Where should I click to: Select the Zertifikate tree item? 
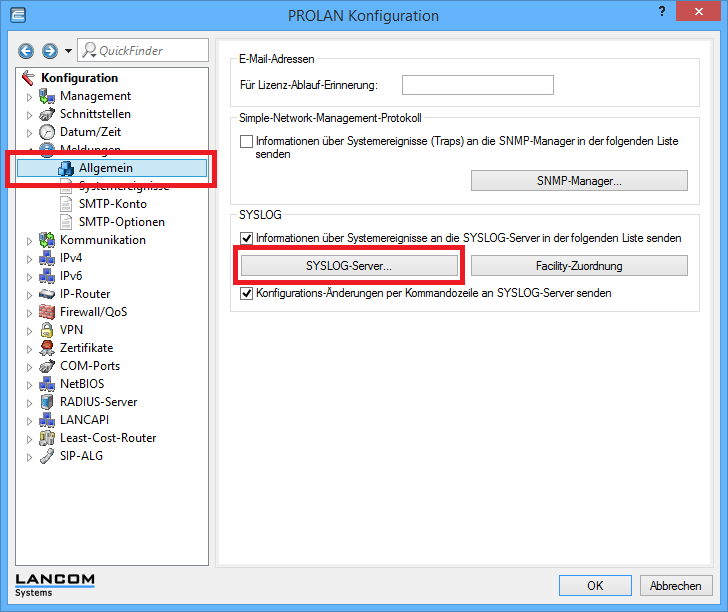tap(86, 348)
